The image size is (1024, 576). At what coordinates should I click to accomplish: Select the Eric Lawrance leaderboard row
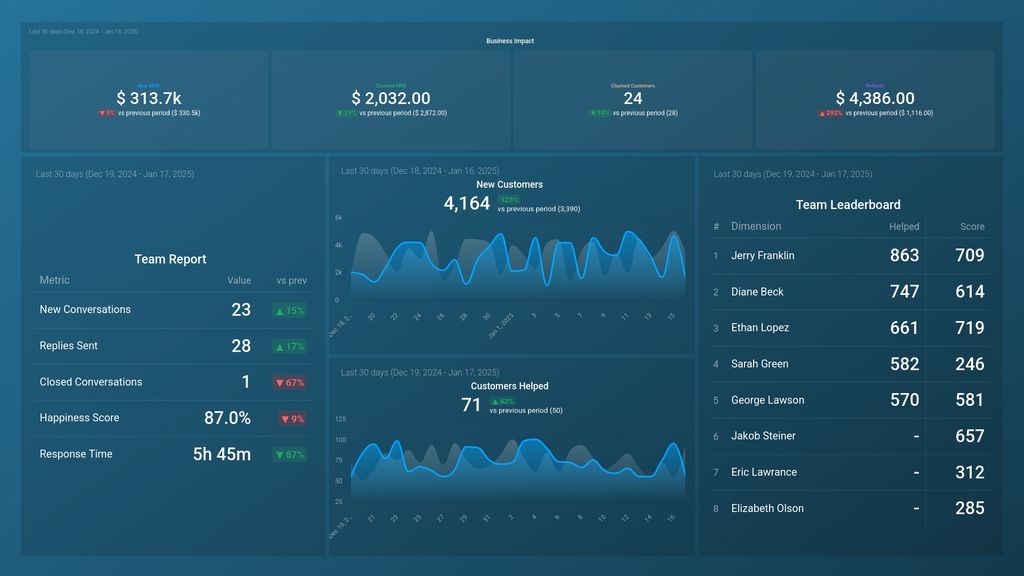pyautogui.click(x=849, y=472)
